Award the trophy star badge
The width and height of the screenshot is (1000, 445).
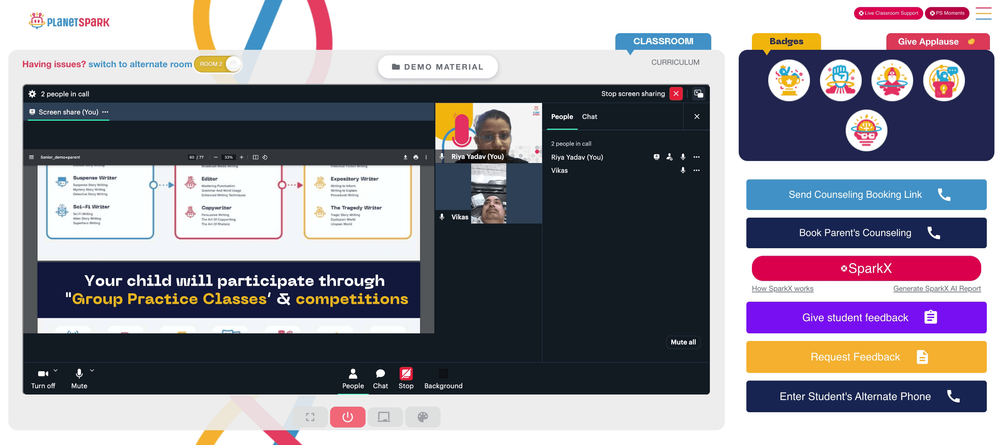coord(789,80)
